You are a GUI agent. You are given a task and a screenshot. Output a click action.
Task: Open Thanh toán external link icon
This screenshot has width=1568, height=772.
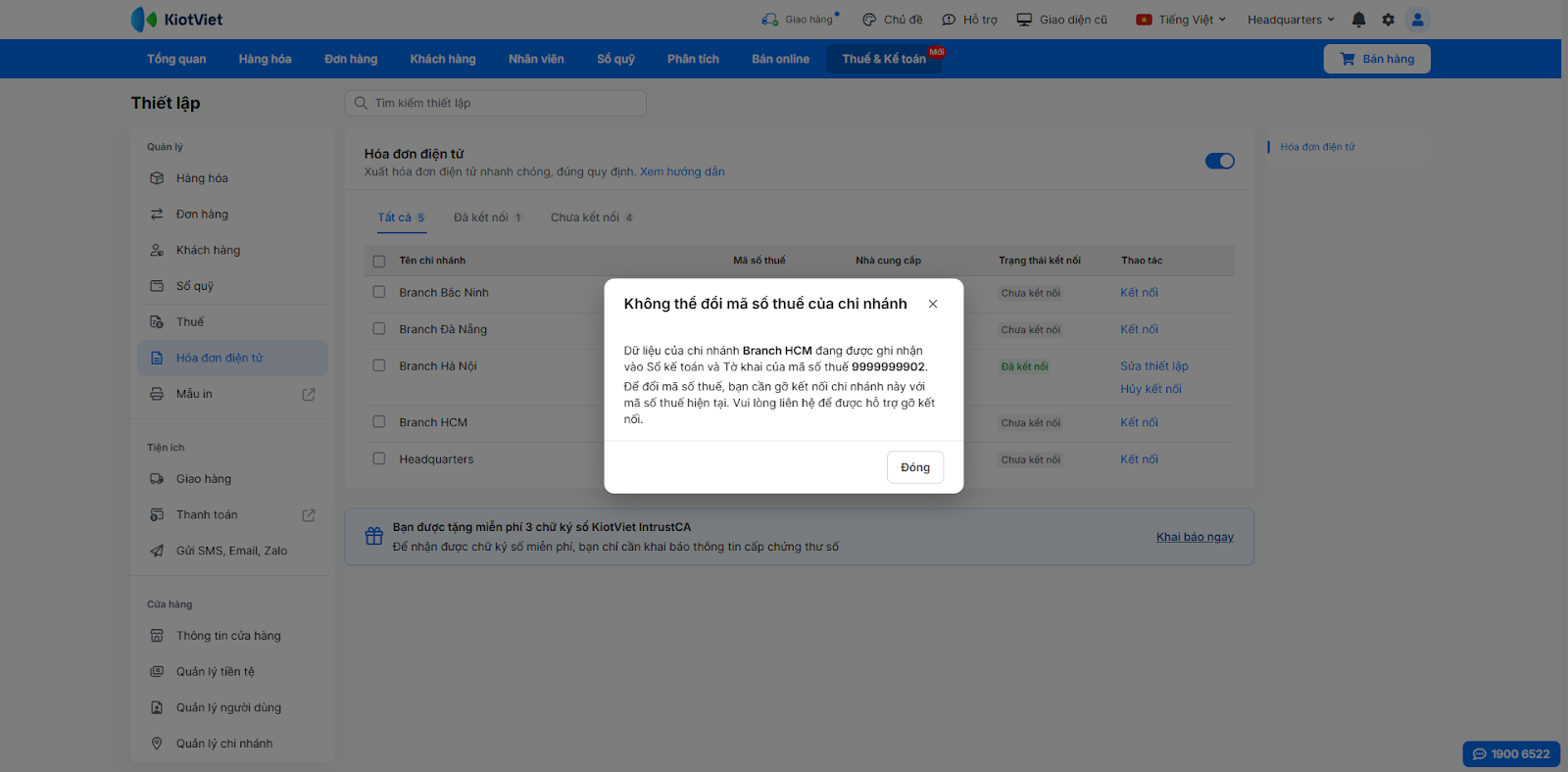(x=309, y=515)
